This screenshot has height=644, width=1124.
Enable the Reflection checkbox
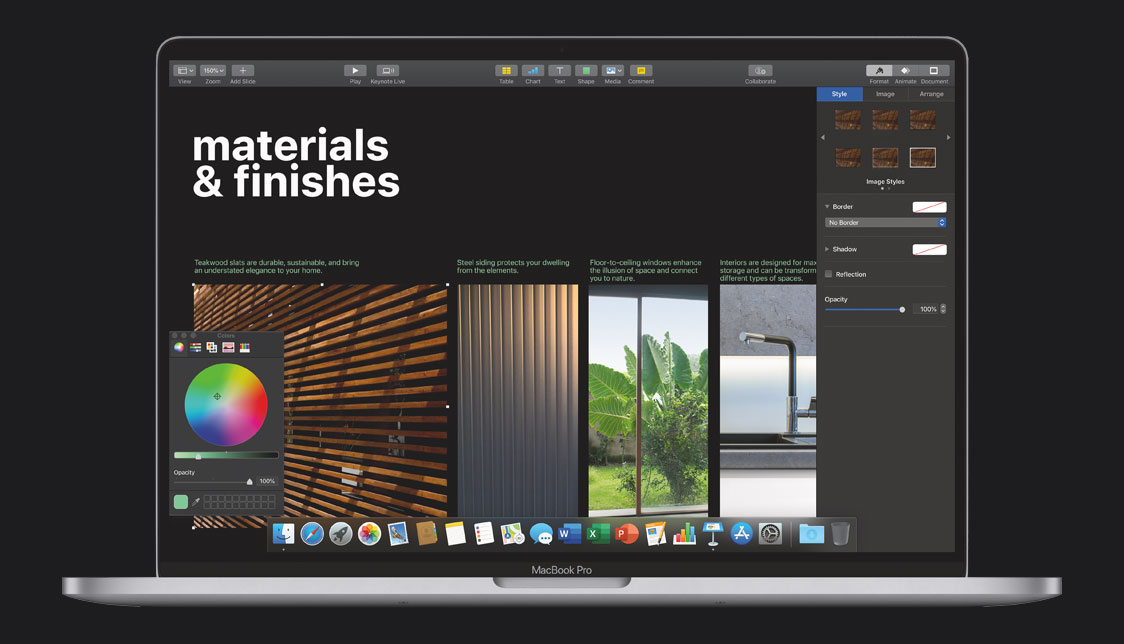click(829, 274)
